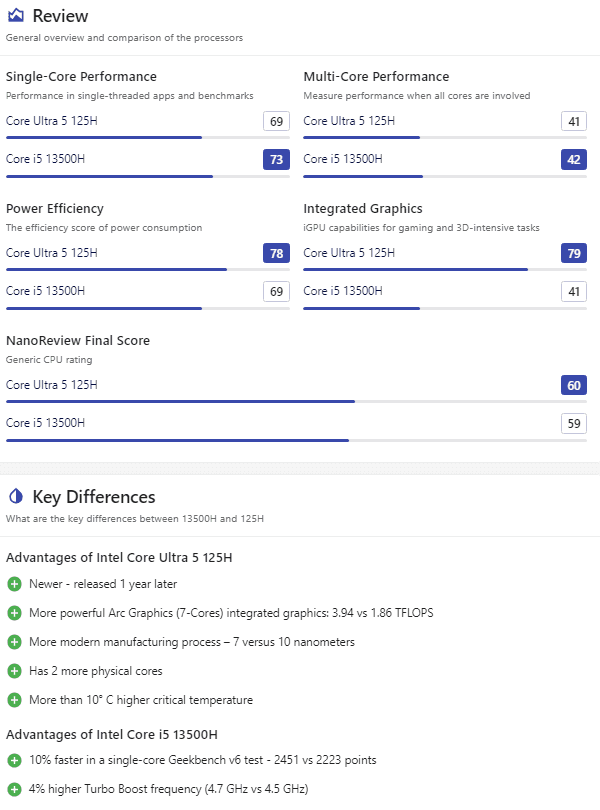The image size is (600, 810).
Task: Click plus icon beside Geekbench v6 advantage
Action: pyautogui.click(x=14, y=760)
